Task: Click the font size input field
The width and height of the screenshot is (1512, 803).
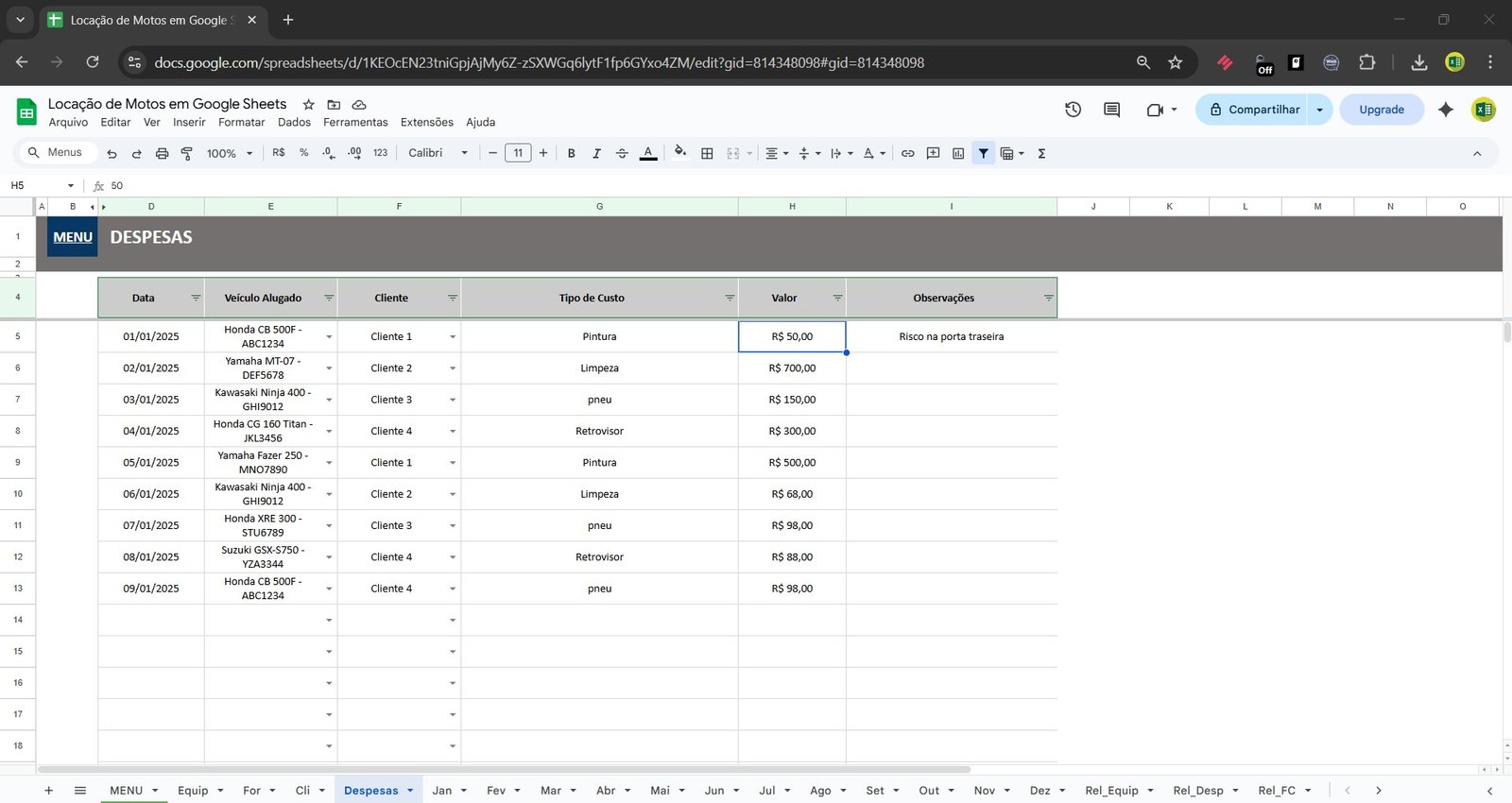Action: pos(518,153)
